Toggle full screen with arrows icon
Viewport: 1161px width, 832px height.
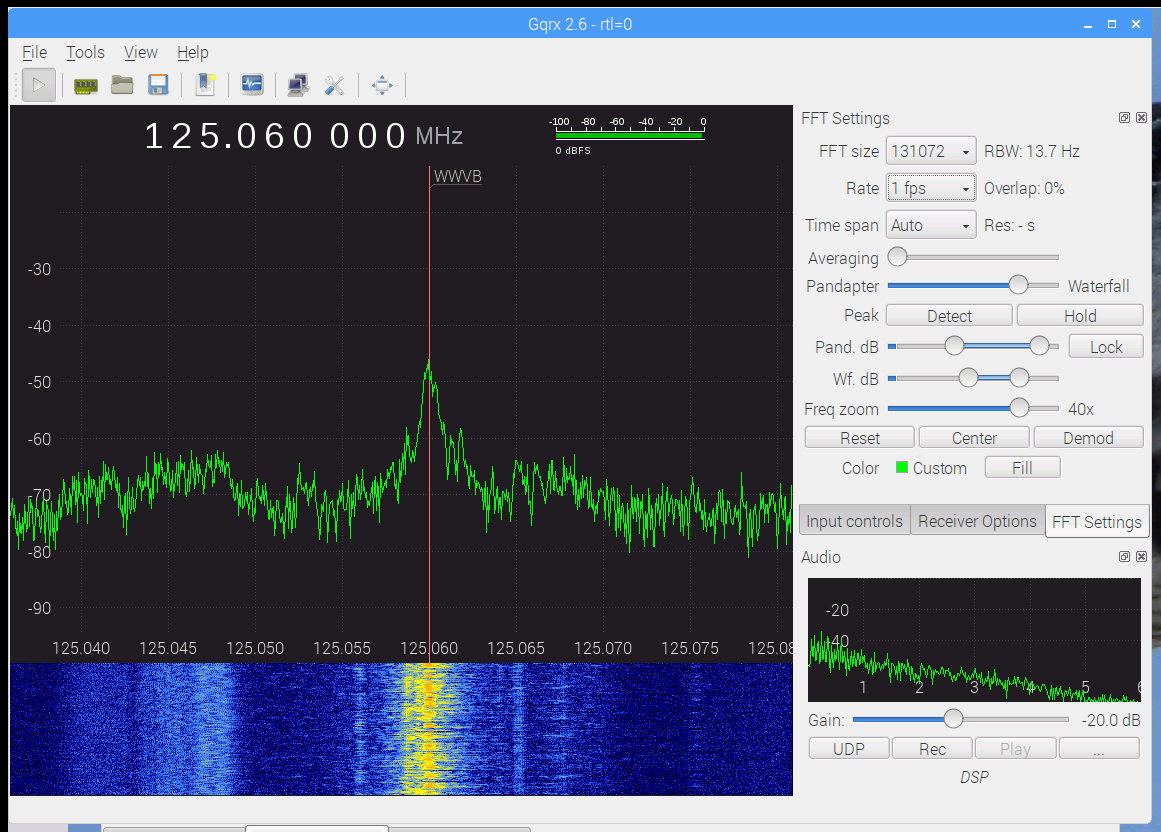click(x=382, y=86)
